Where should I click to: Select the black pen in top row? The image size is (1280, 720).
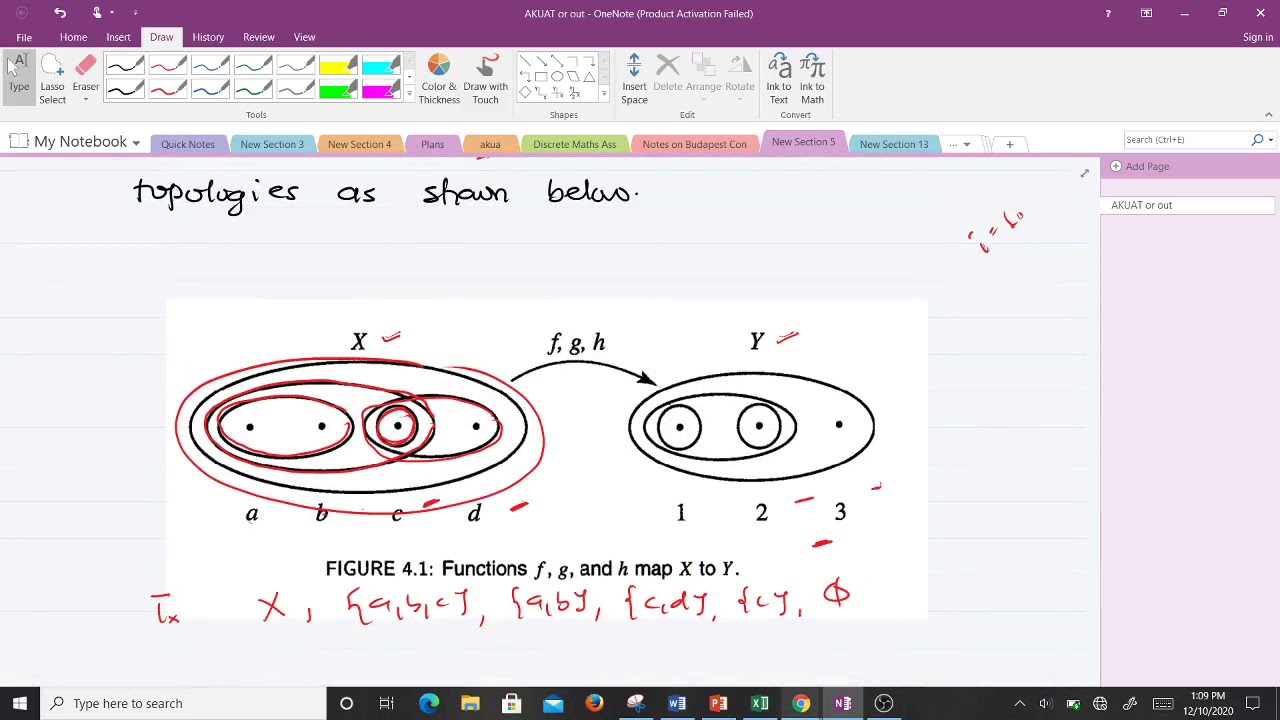(125, 66)
